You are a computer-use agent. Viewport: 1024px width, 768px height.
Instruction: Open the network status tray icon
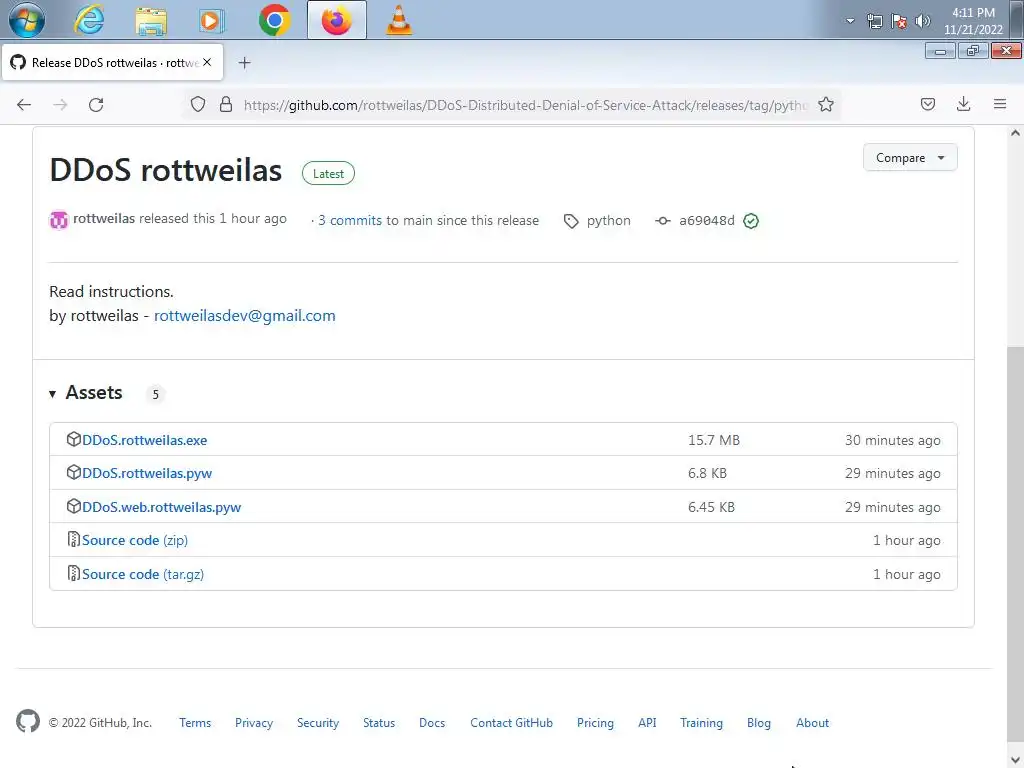874,21
